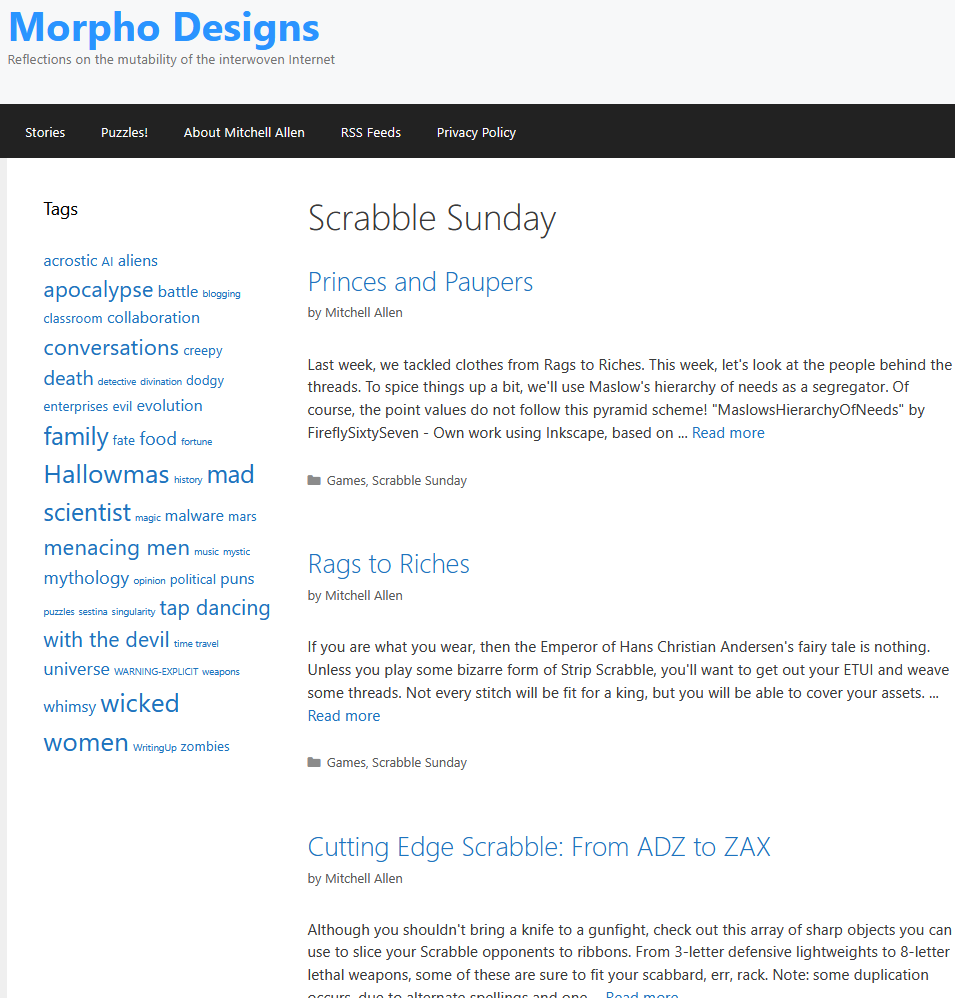Open the Privacy Policy page
This screenshot has height=998, width=955.
(x=476, y=132)
